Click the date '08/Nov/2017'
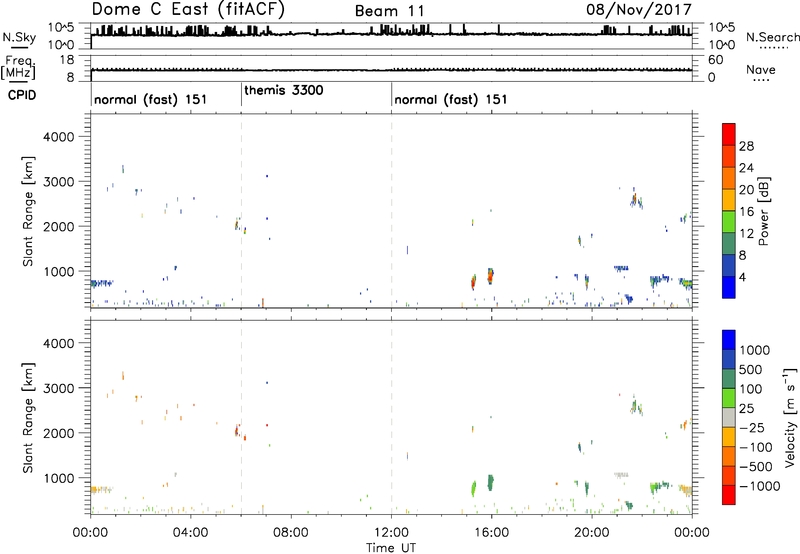This screenshot has width=800, height=554. coord(639,9)
